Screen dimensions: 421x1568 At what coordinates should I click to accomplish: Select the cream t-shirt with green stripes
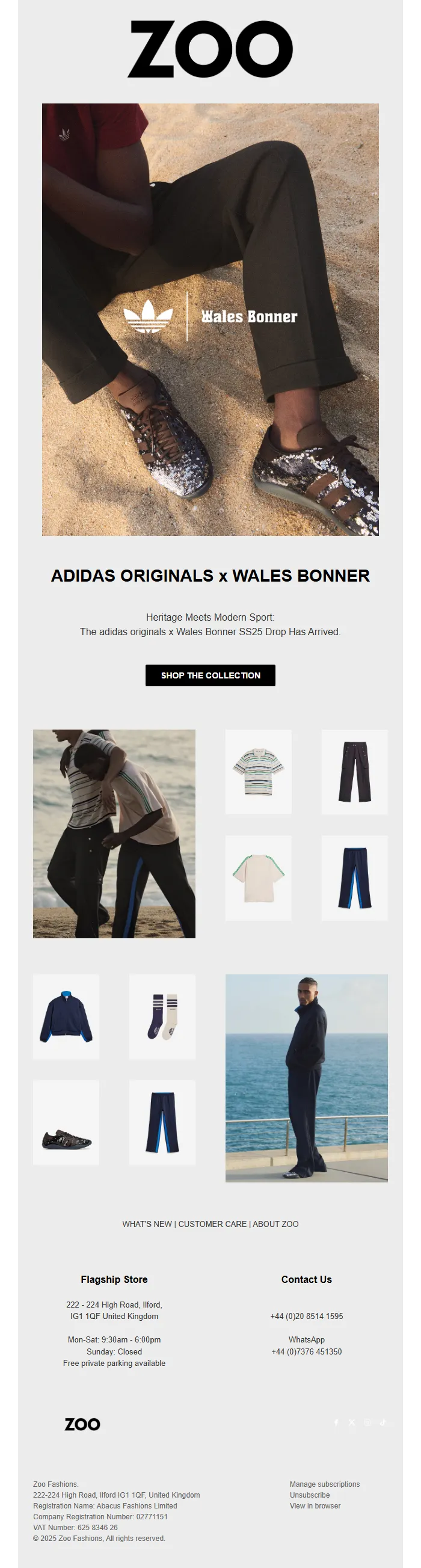259,878
